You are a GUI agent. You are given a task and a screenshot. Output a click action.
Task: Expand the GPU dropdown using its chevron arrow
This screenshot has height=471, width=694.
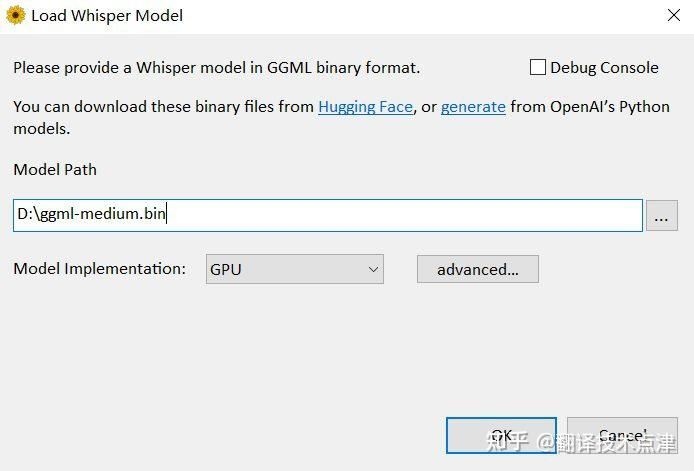373,269
